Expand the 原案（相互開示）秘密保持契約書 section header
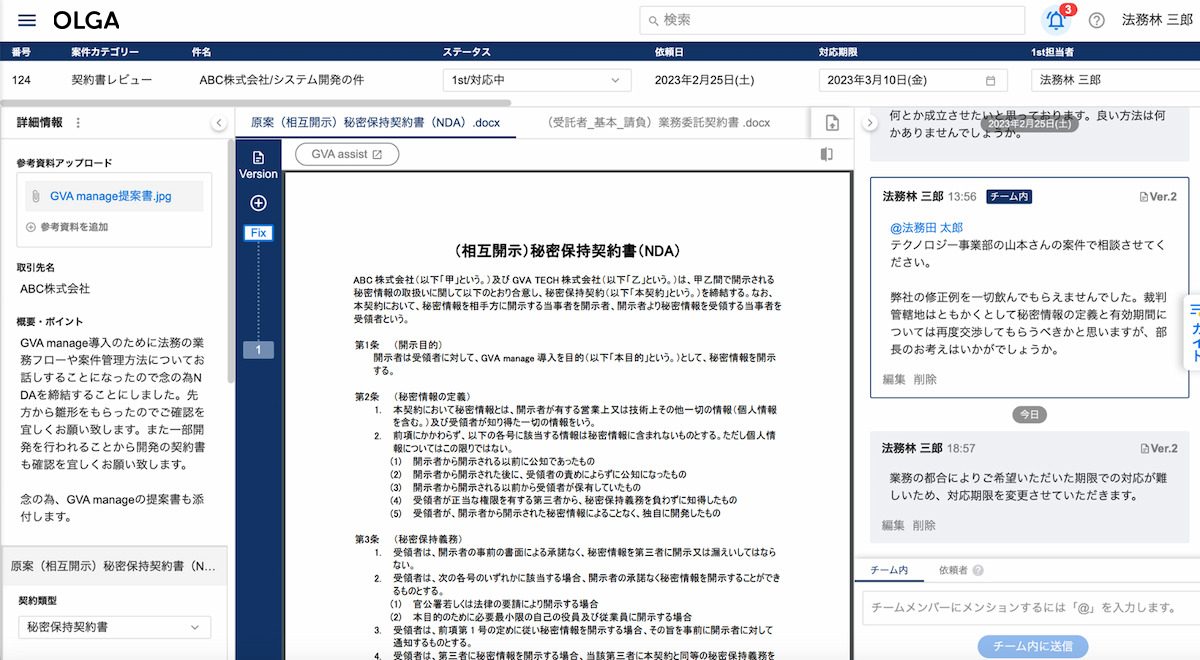1200x660 pixels. point(114,565)
